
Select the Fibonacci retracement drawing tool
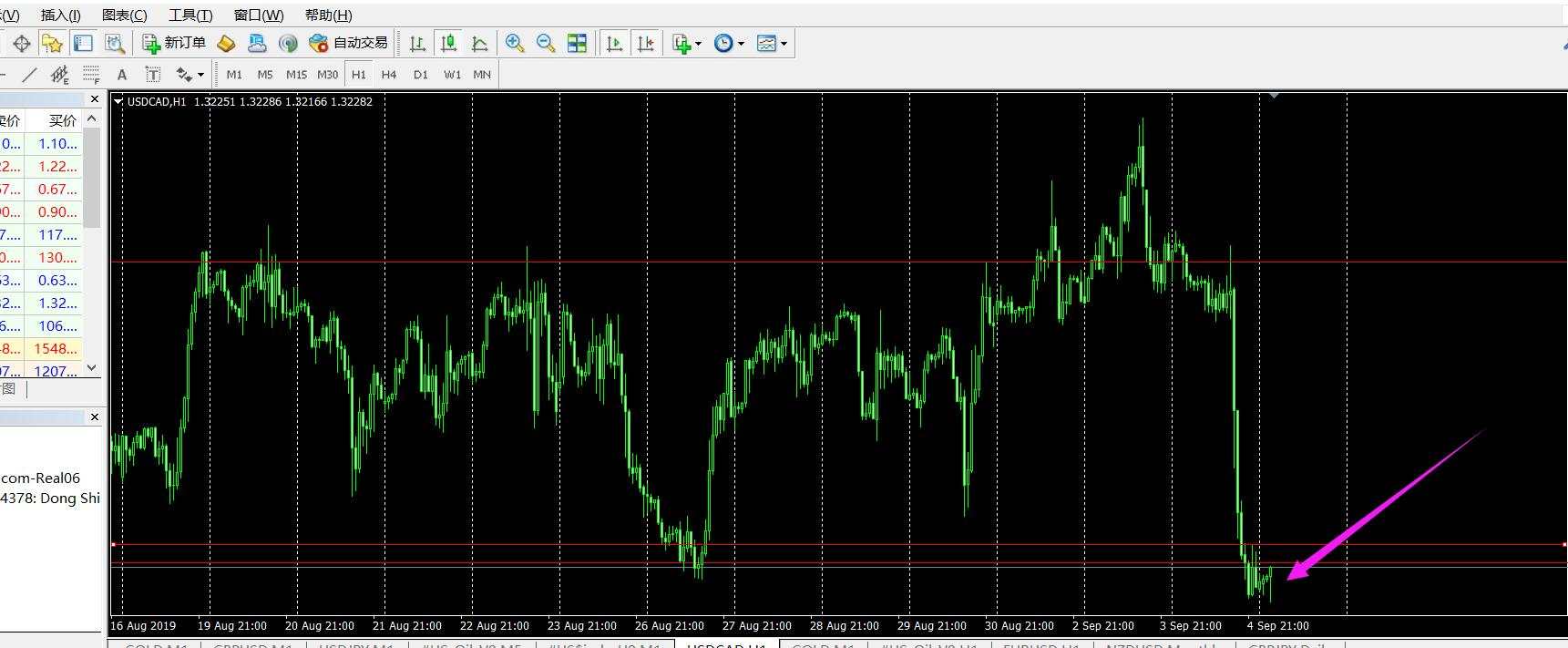point(91,75)
